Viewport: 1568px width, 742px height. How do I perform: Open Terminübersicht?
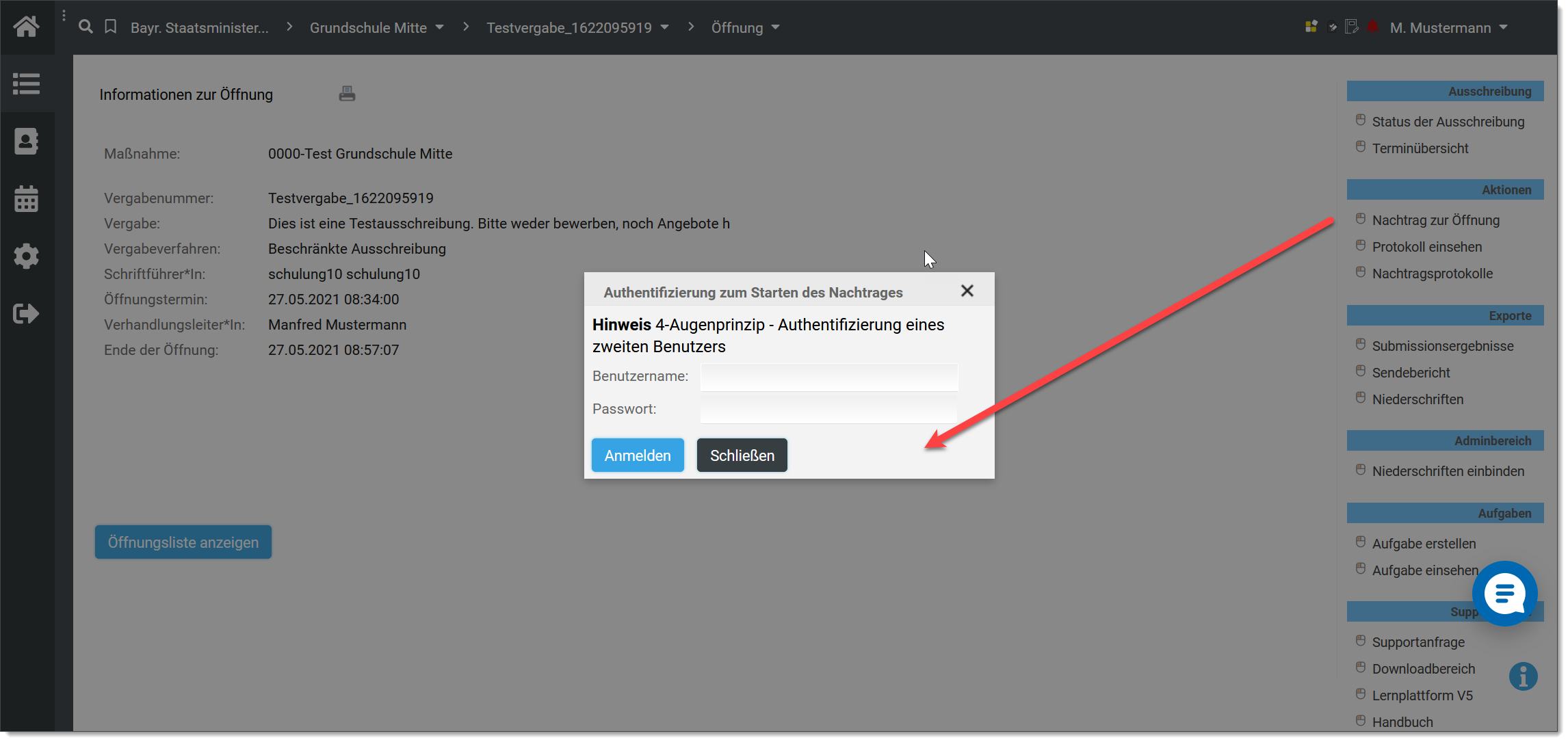click(x=1420, y=148)
